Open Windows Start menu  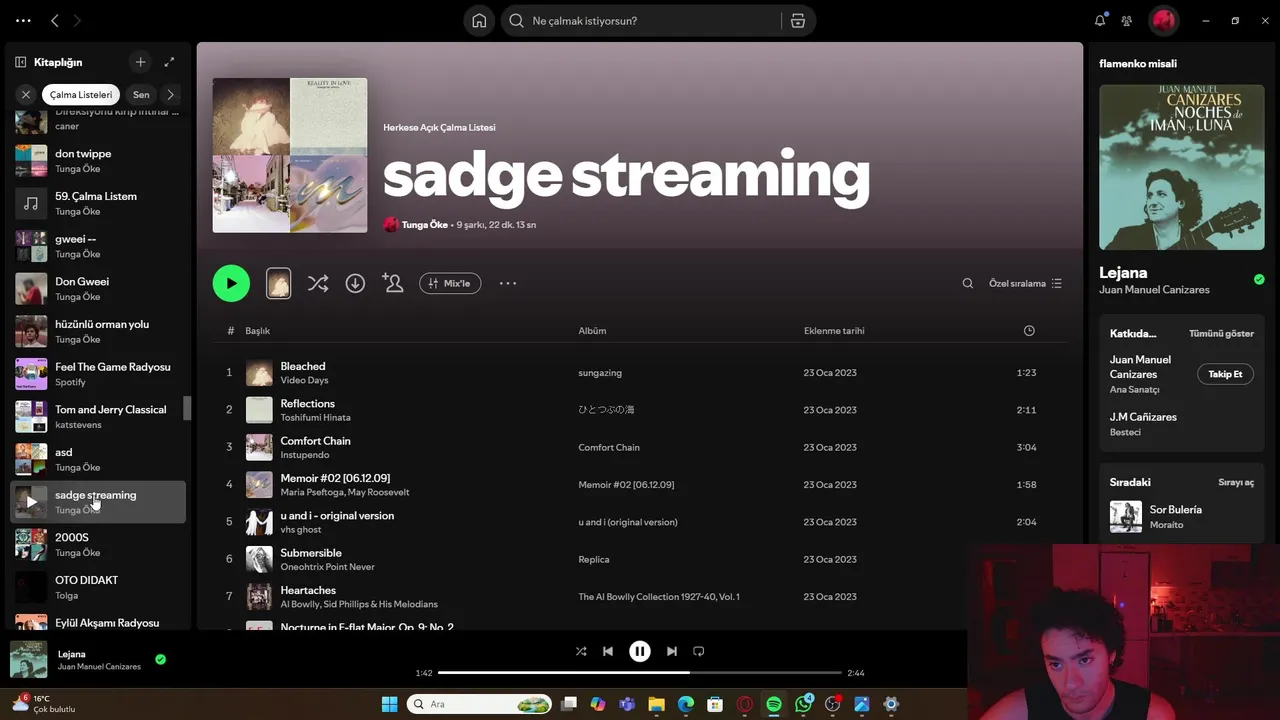(x=389, y=704)
